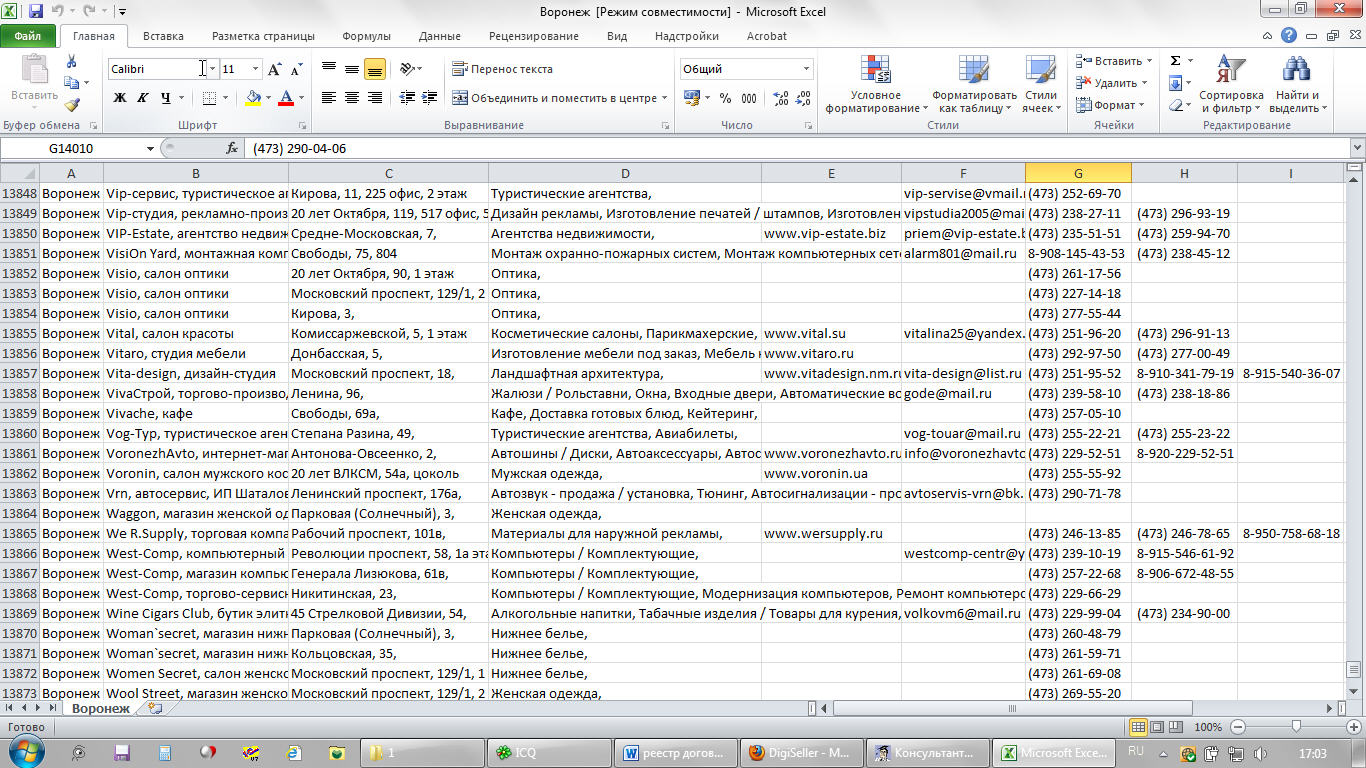Click the Format Painter brush icon
This screenshot has width=1366, height=768.
(71, 104)
